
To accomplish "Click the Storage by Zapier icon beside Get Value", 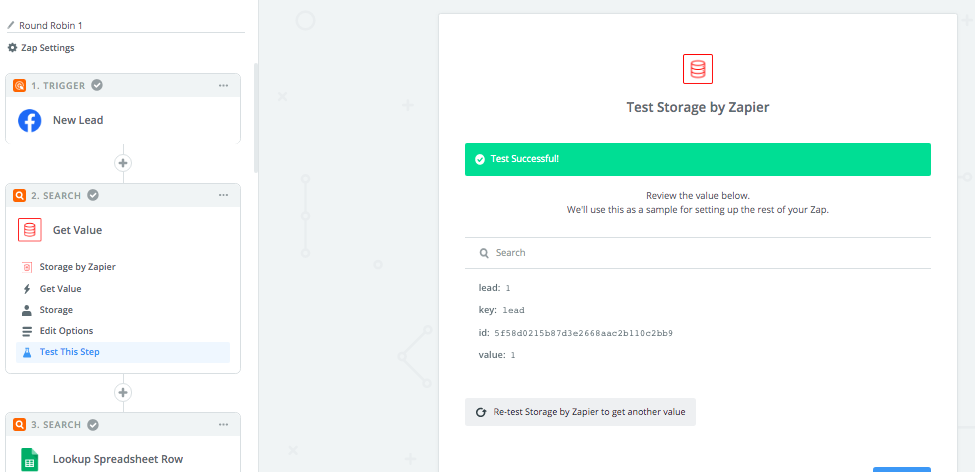I will (30, 230).
